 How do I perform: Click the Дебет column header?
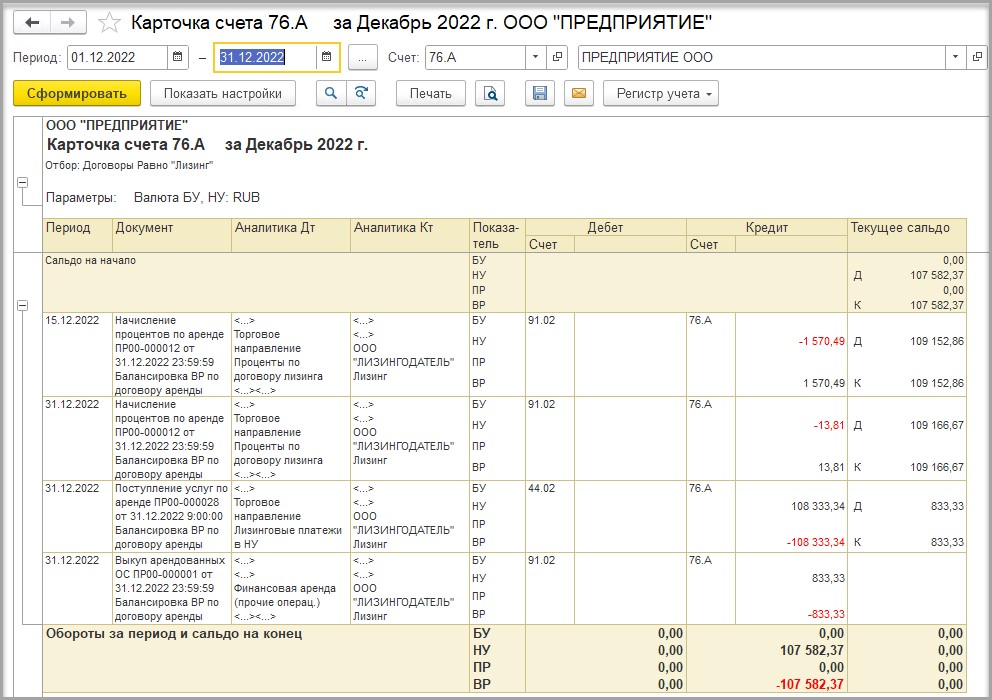(605, 228)
